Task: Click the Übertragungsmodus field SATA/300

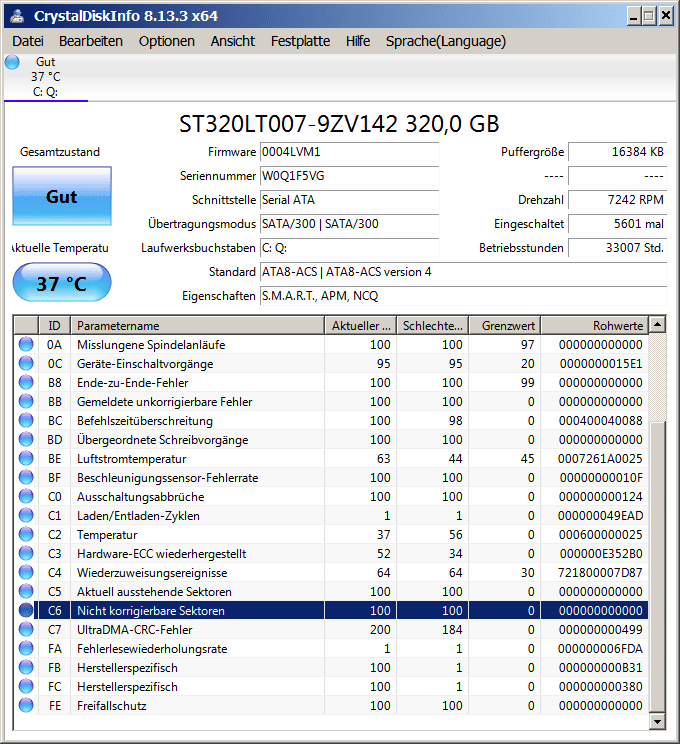Action: coord(349,224)
